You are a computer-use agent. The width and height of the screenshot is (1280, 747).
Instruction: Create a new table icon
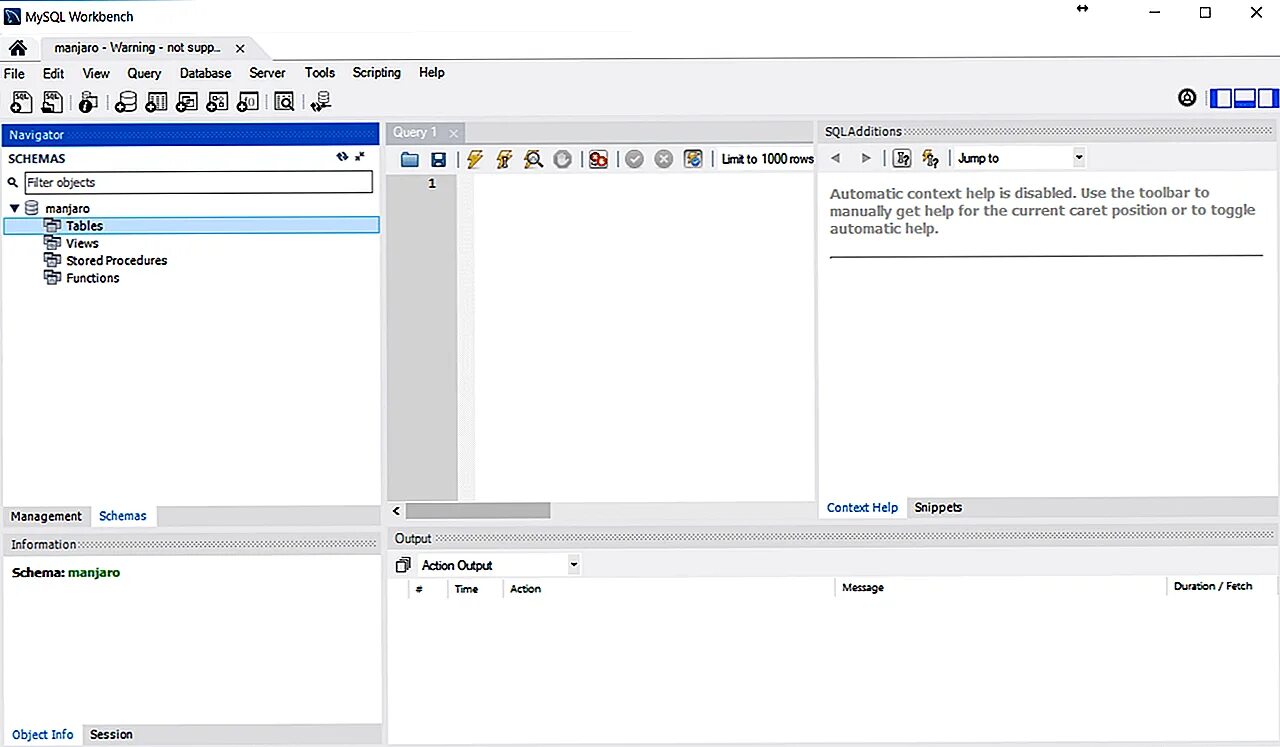pos(156,102)
